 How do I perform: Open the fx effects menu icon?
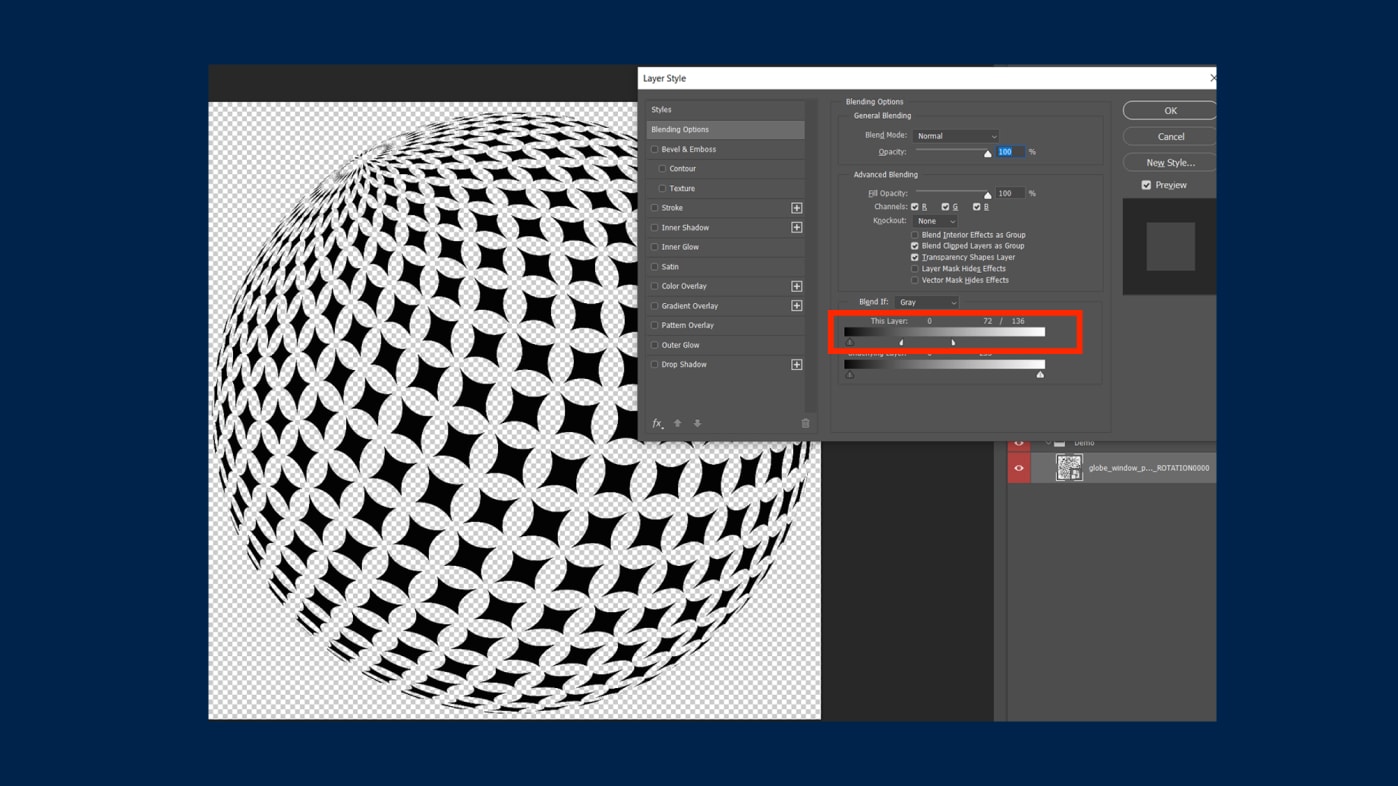pos(657,424)
